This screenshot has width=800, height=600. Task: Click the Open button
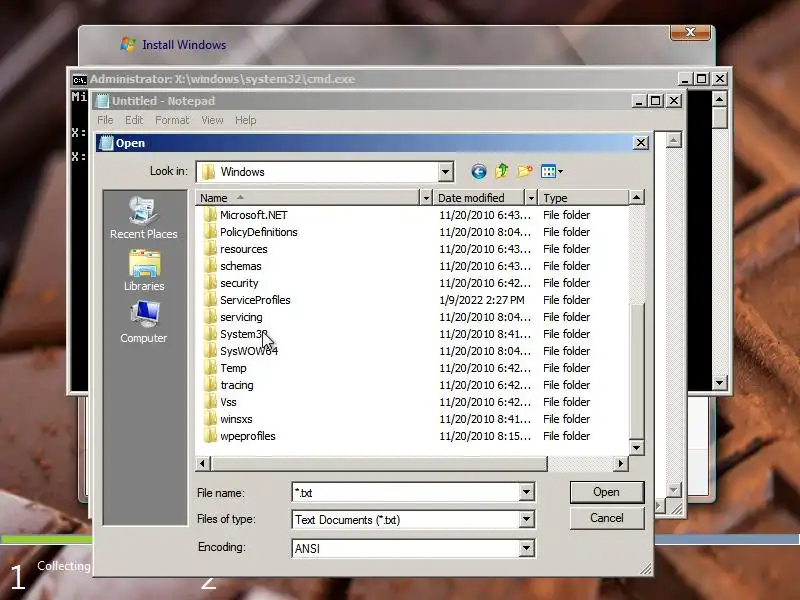pos(607,492)
